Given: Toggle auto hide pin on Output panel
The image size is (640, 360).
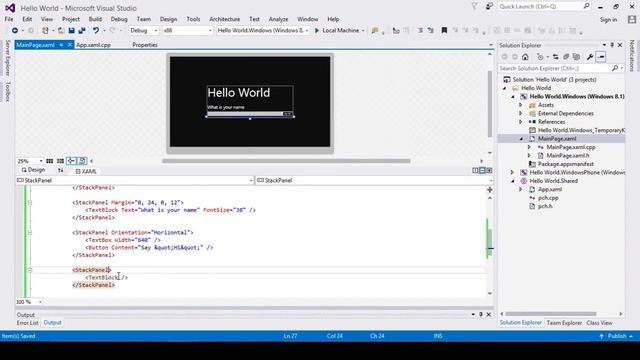Looking at the screenshot, I should pyautogui.click(x=481, y=314).
